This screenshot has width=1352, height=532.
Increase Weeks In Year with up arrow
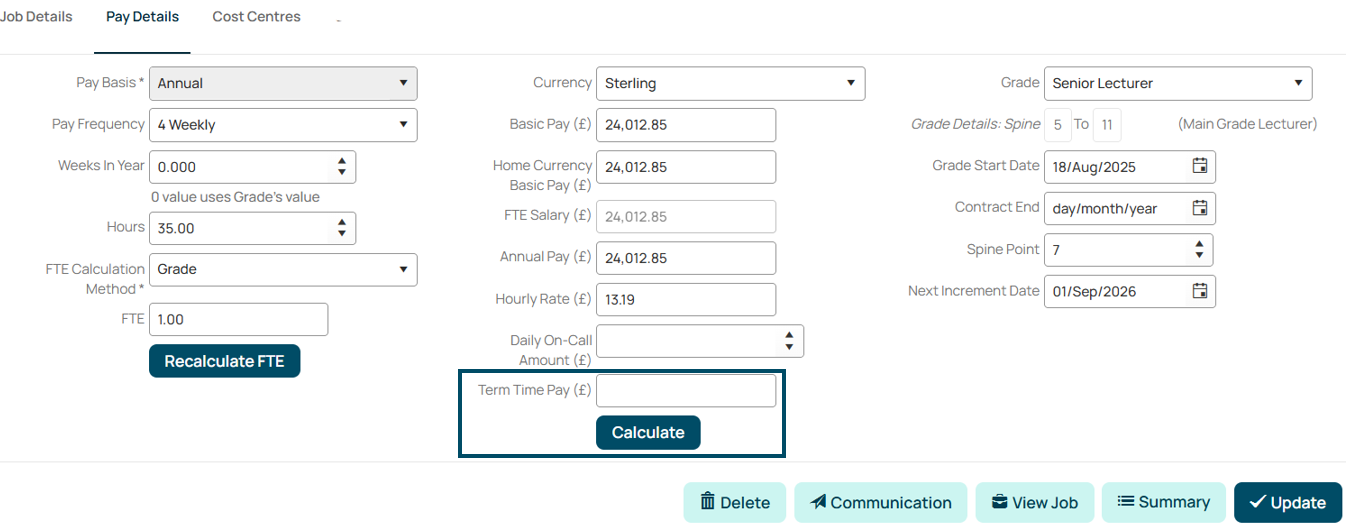342,161
